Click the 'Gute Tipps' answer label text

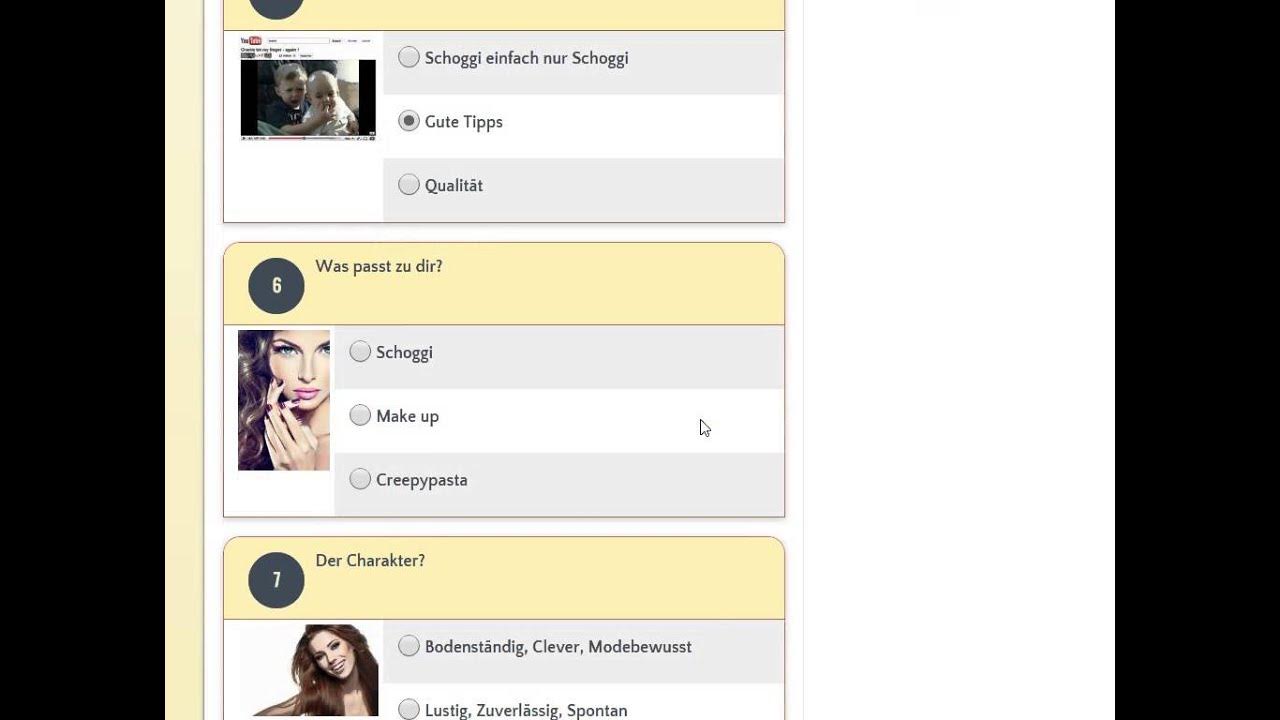coord(464,122)
